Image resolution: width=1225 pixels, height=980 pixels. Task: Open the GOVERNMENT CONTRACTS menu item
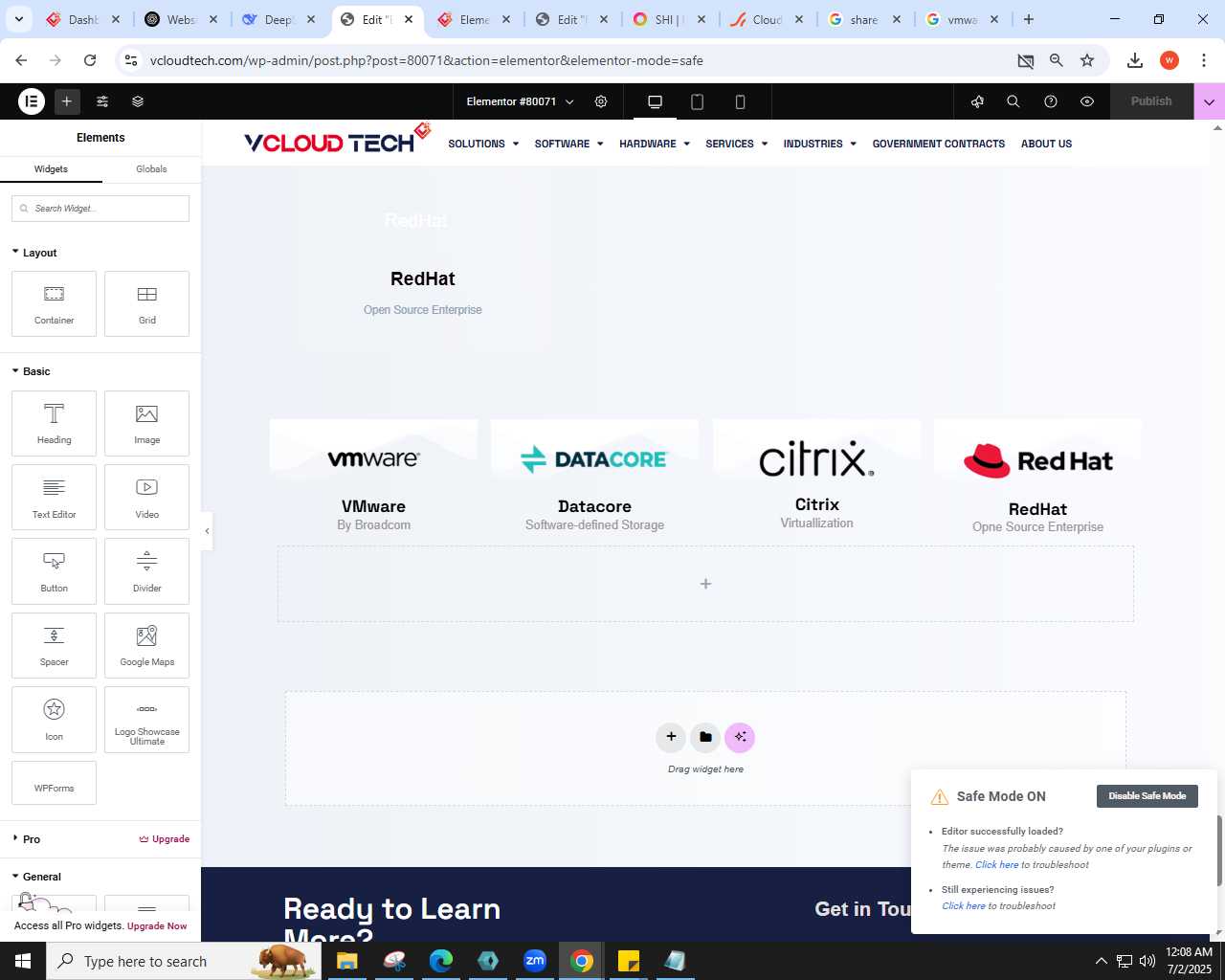click(x=939, y=144)
